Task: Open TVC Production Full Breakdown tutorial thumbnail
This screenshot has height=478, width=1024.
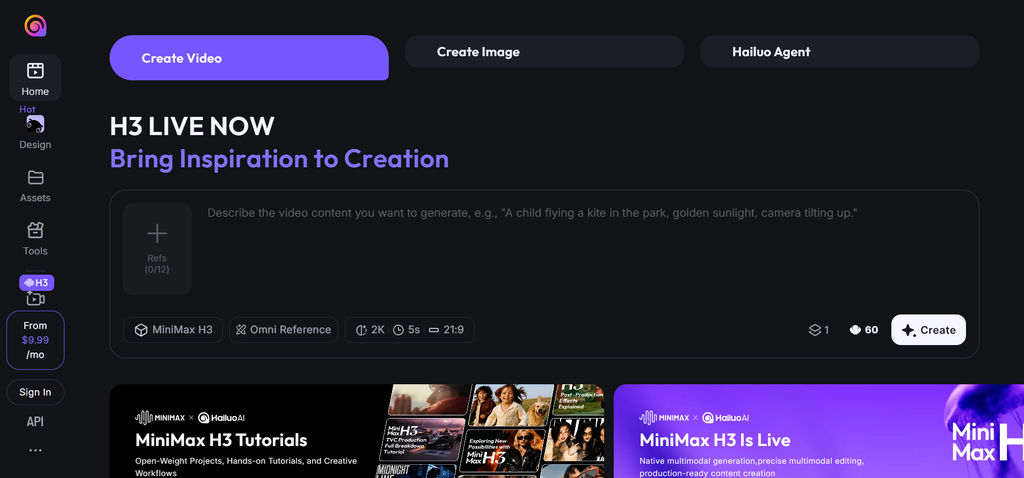Action: point(422,439)
